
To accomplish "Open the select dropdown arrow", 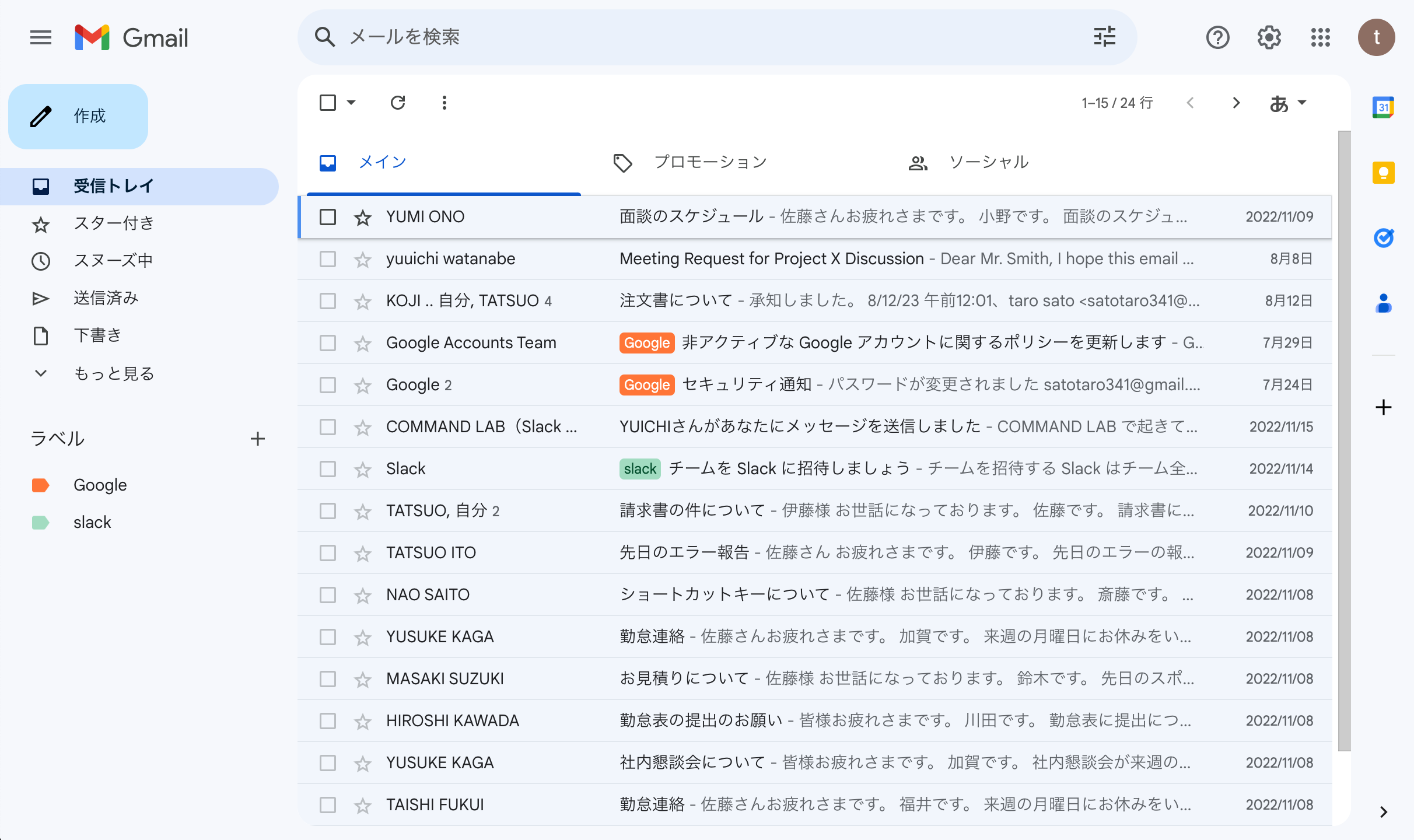I will click(x=351, y=103).
